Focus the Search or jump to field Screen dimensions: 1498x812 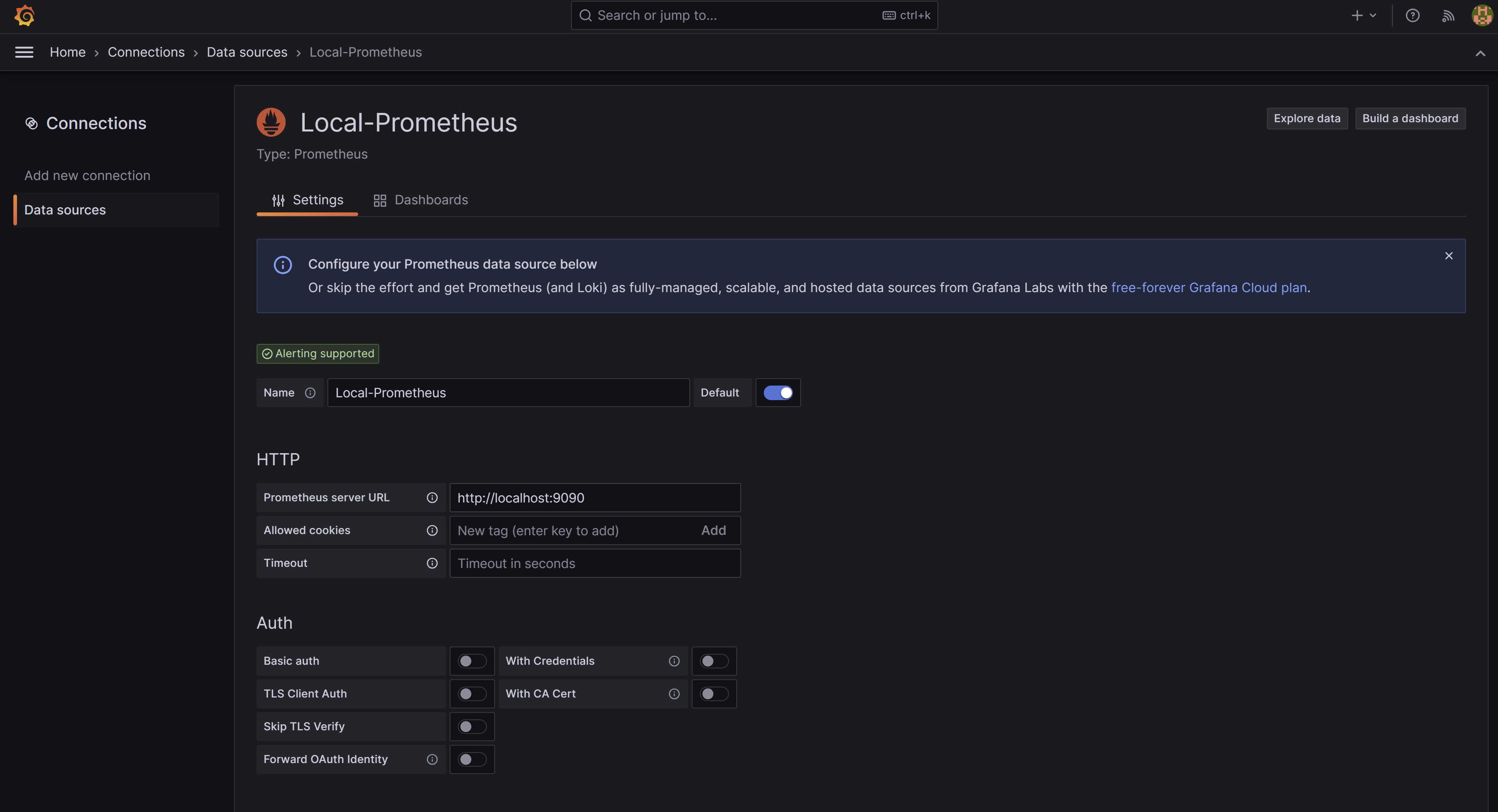pos(754,16)
